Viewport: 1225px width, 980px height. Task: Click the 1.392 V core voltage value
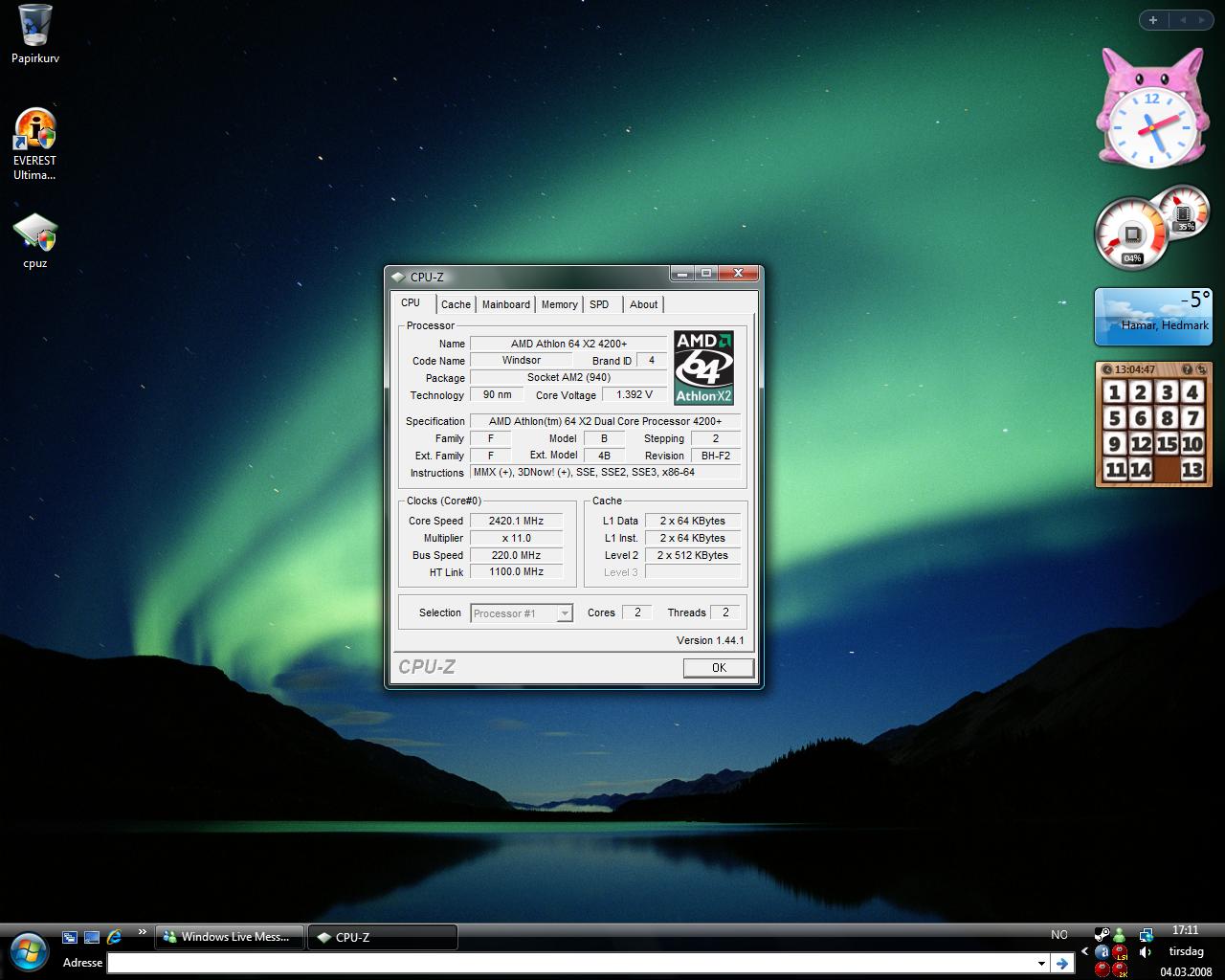[635, 395]
